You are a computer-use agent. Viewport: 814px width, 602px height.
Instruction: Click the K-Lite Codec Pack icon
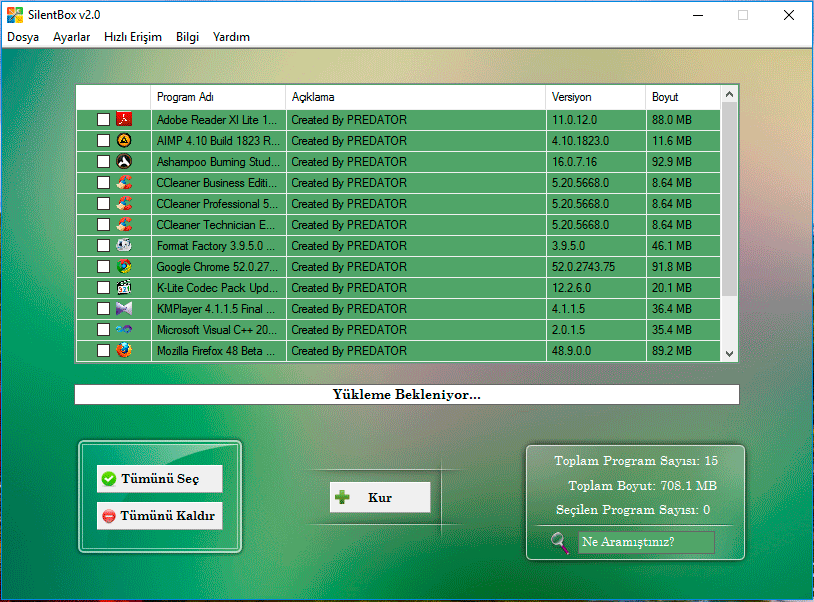pyautogui.click(x=124, y=288)
